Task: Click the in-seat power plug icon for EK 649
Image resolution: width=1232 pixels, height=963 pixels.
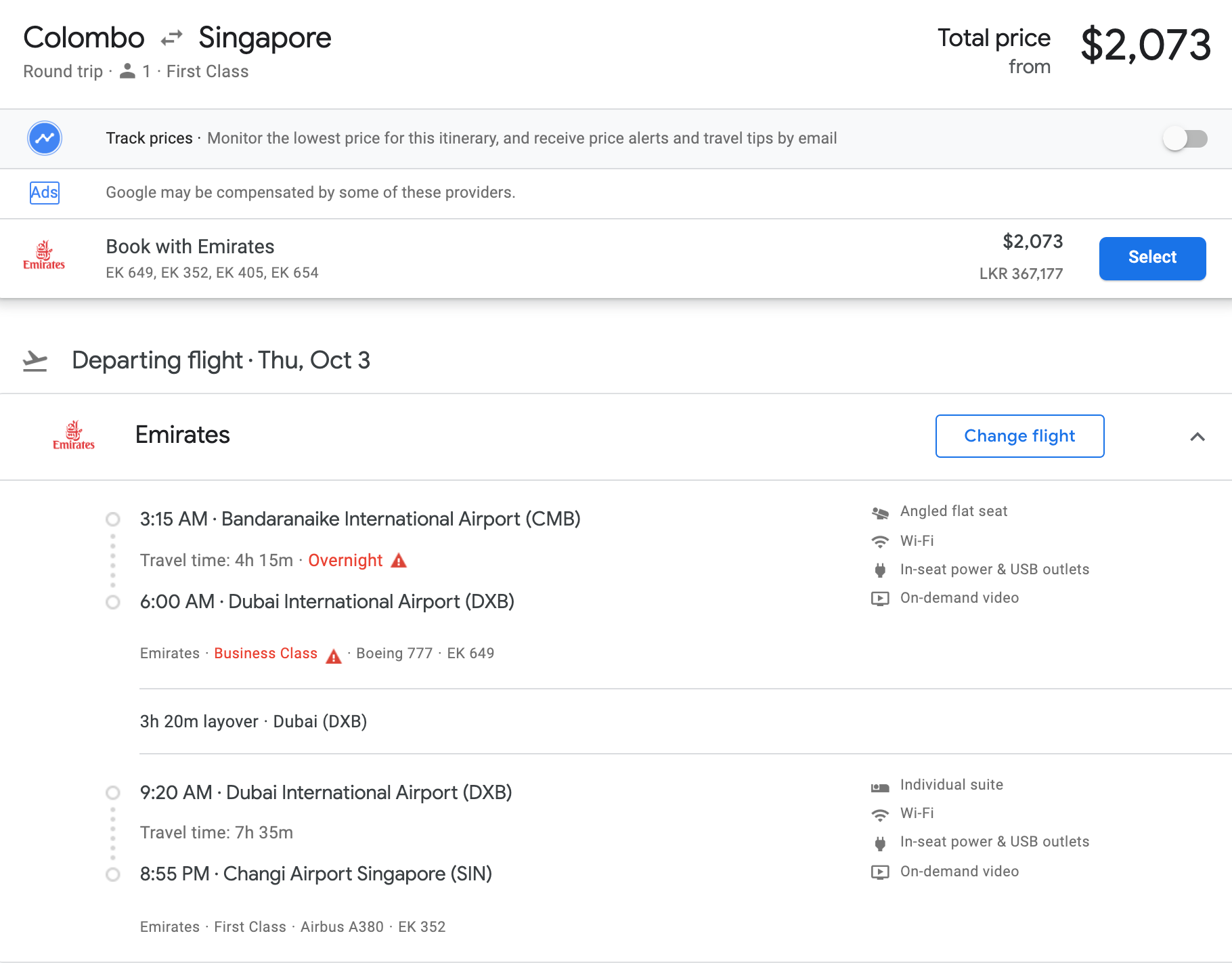Action: [880, 570]
